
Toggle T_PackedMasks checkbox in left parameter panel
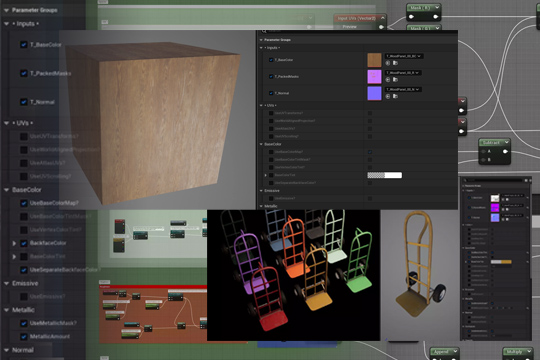[23, 73]
